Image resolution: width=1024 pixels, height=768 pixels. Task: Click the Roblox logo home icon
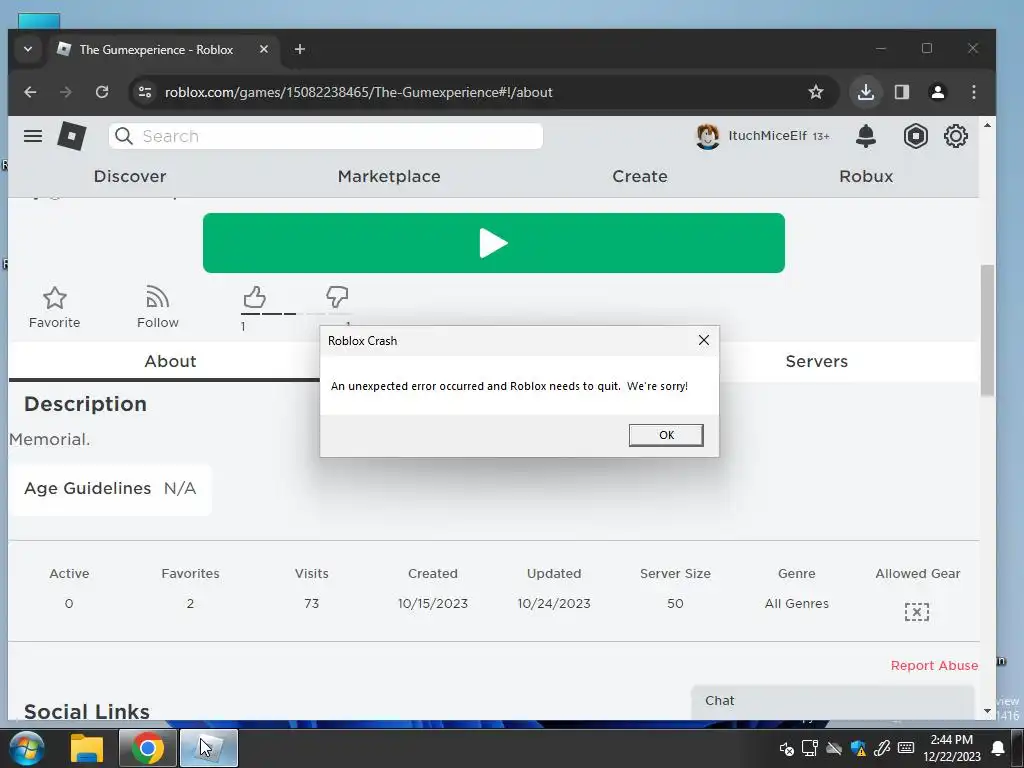tap(72, 136)
